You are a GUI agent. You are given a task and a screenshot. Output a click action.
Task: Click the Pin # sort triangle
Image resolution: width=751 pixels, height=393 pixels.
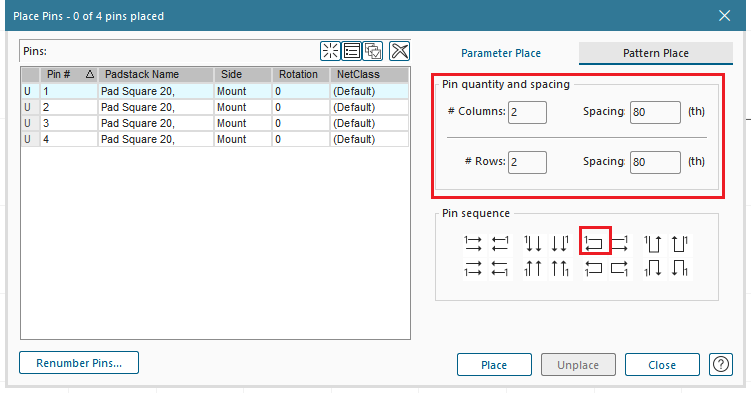pyautogui.click(x=90, y=74)
